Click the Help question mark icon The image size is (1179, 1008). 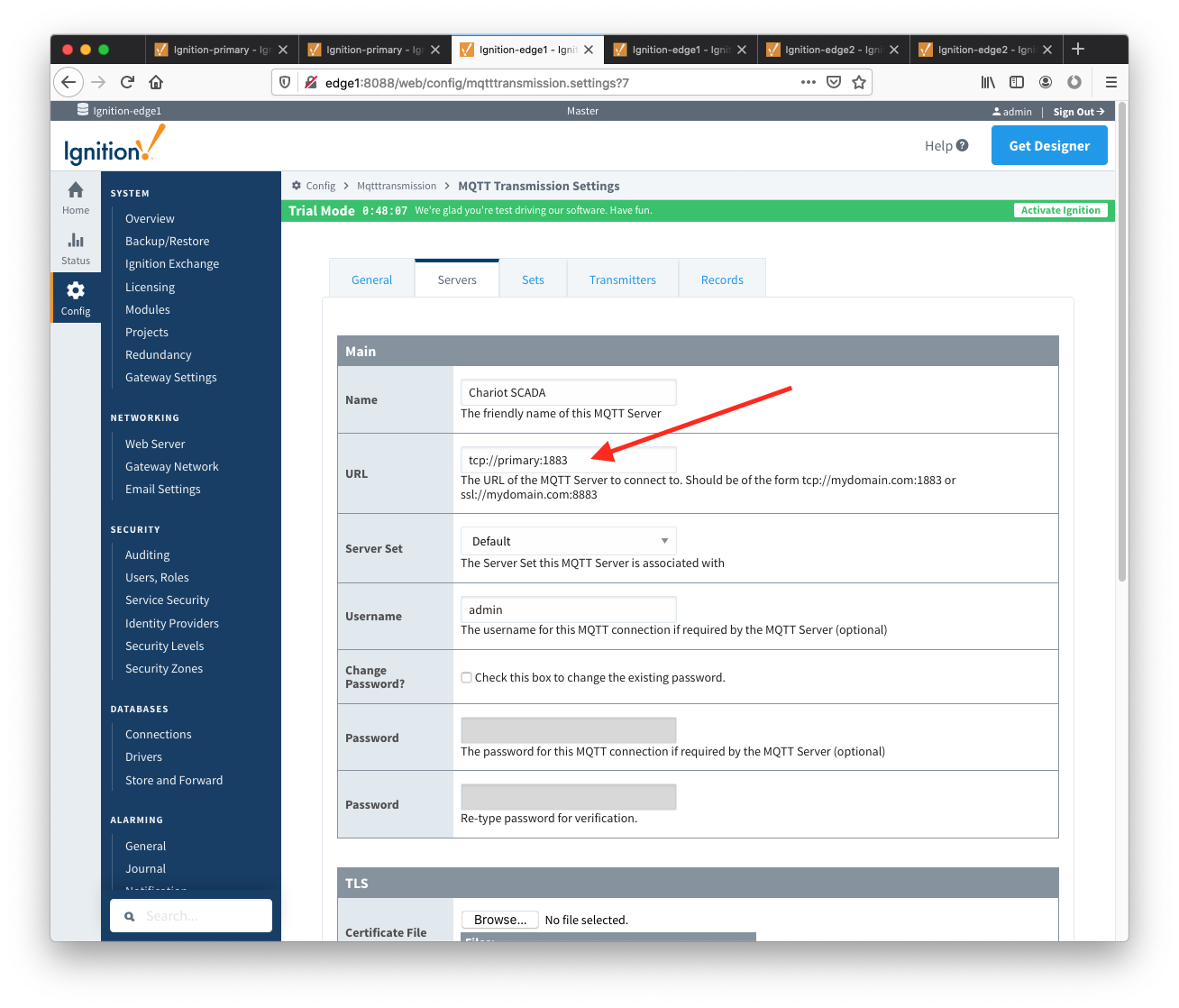click(963, 145)
